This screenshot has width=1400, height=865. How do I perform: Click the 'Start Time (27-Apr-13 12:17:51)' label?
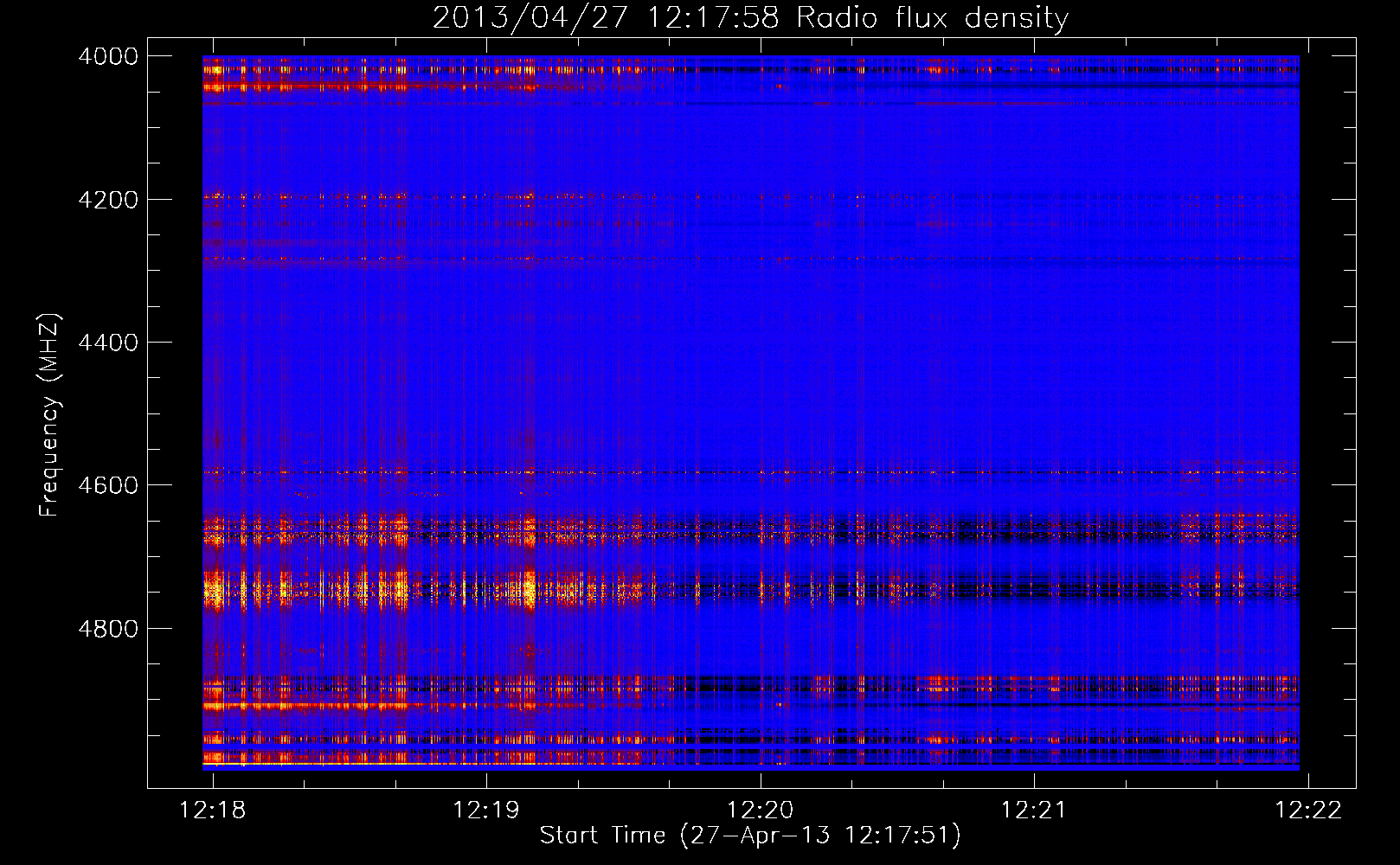pos(750,836)
